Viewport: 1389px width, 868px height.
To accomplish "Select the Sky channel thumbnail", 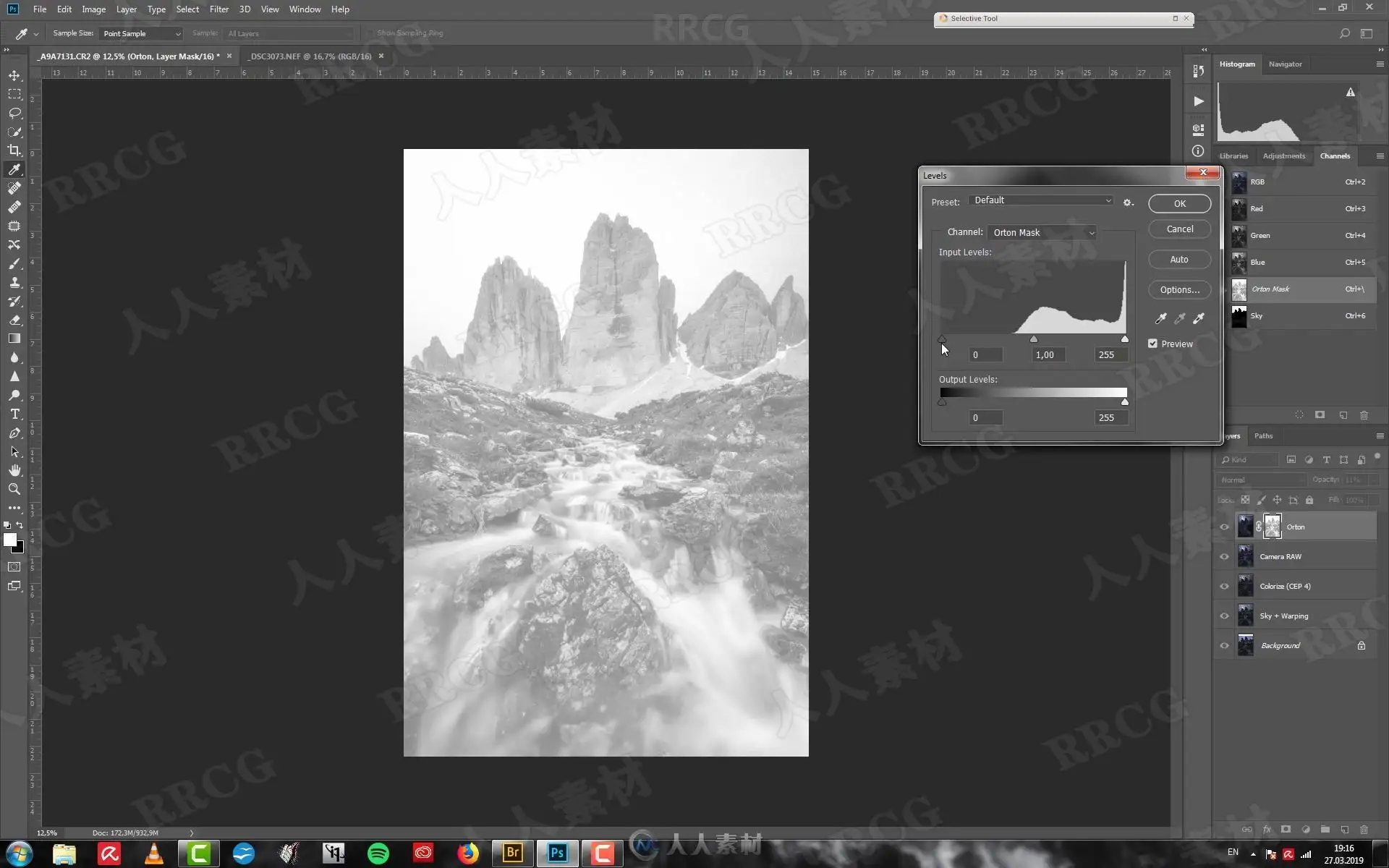I will [x=1239, y=316].
